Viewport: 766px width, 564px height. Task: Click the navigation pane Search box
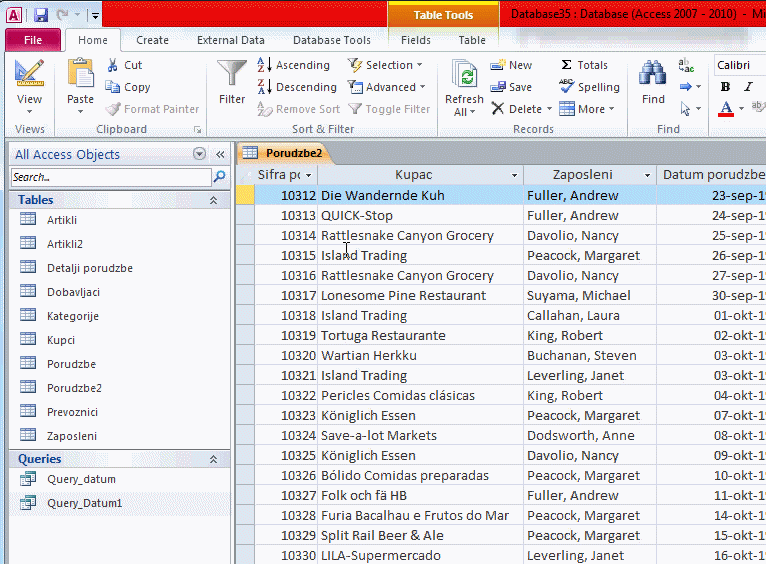coord(110,177)
